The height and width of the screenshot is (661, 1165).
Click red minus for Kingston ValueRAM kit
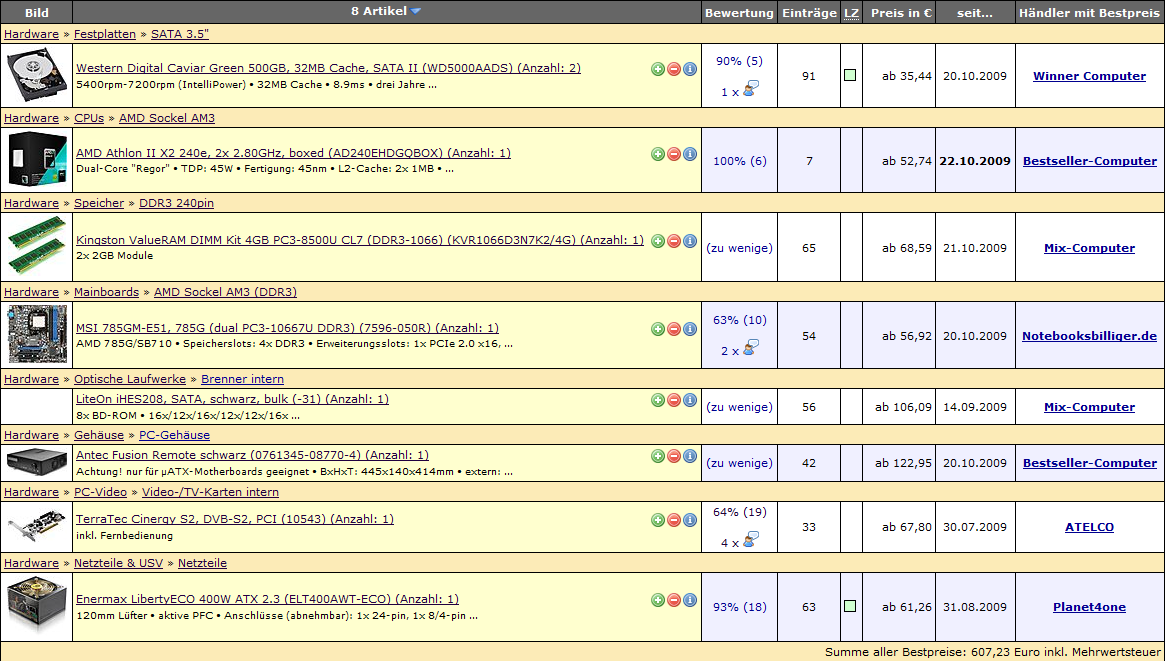click(674, 241)
